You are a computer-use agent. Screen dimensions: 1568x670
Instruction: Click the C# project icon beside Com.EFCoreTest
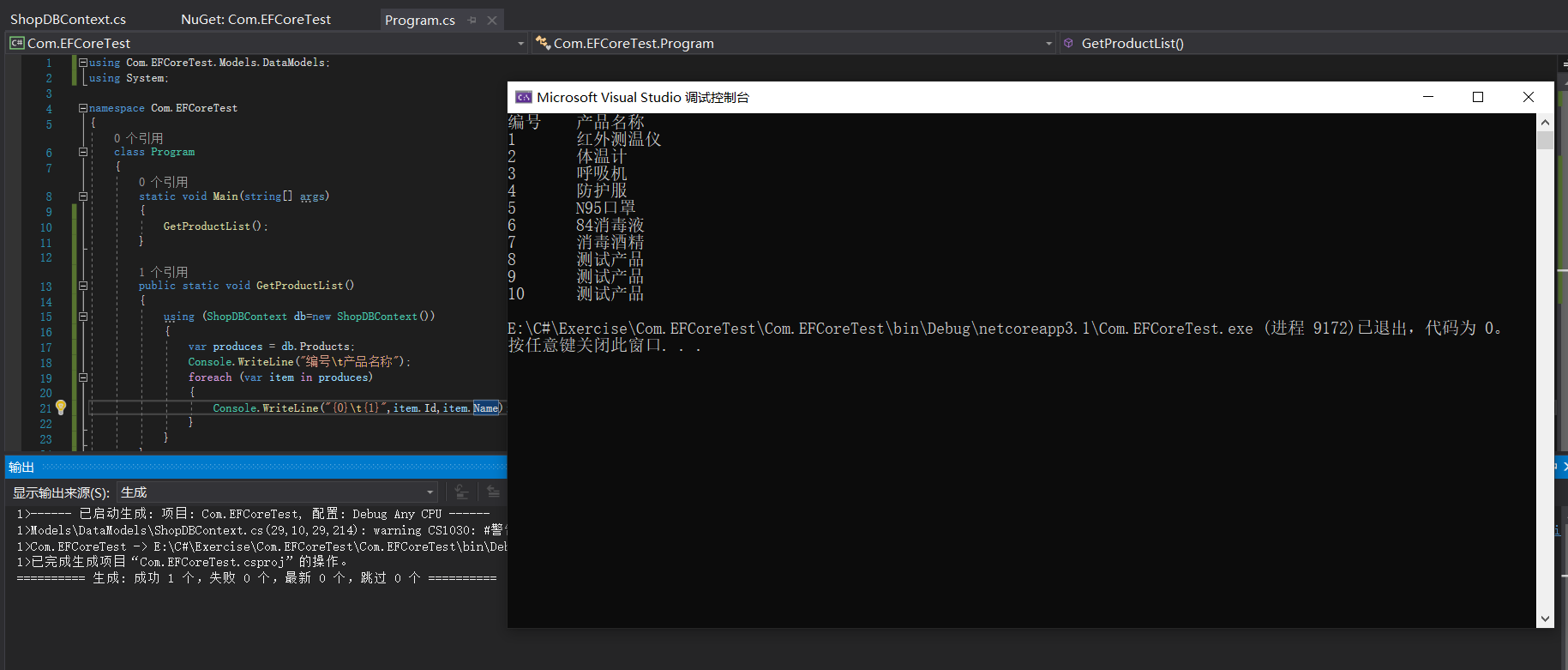(16, 43)
